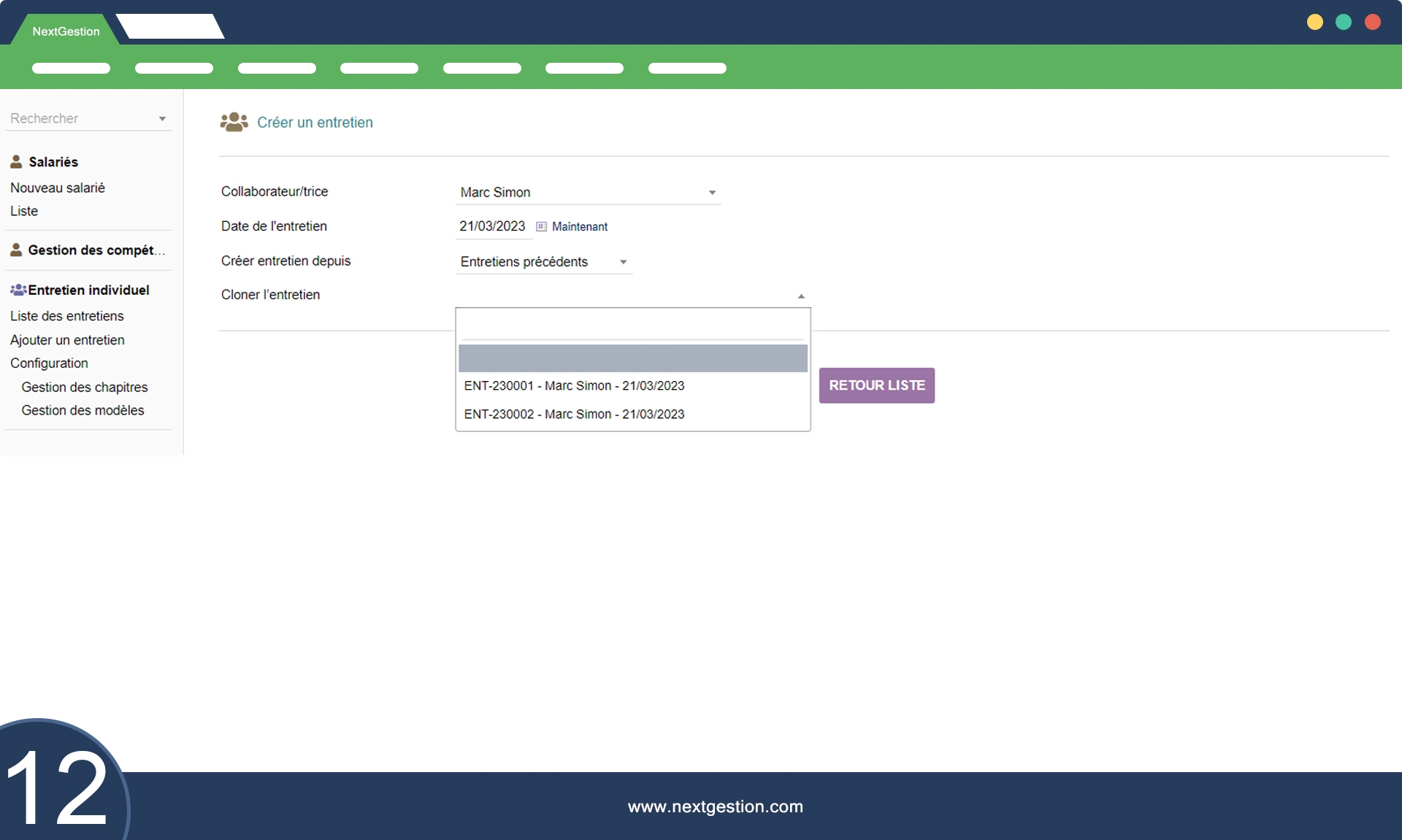This screenshot has height=840, width=1402.
Task: Open Liste des entretiens in the sidebar
Action: click(x=66, y=316)
